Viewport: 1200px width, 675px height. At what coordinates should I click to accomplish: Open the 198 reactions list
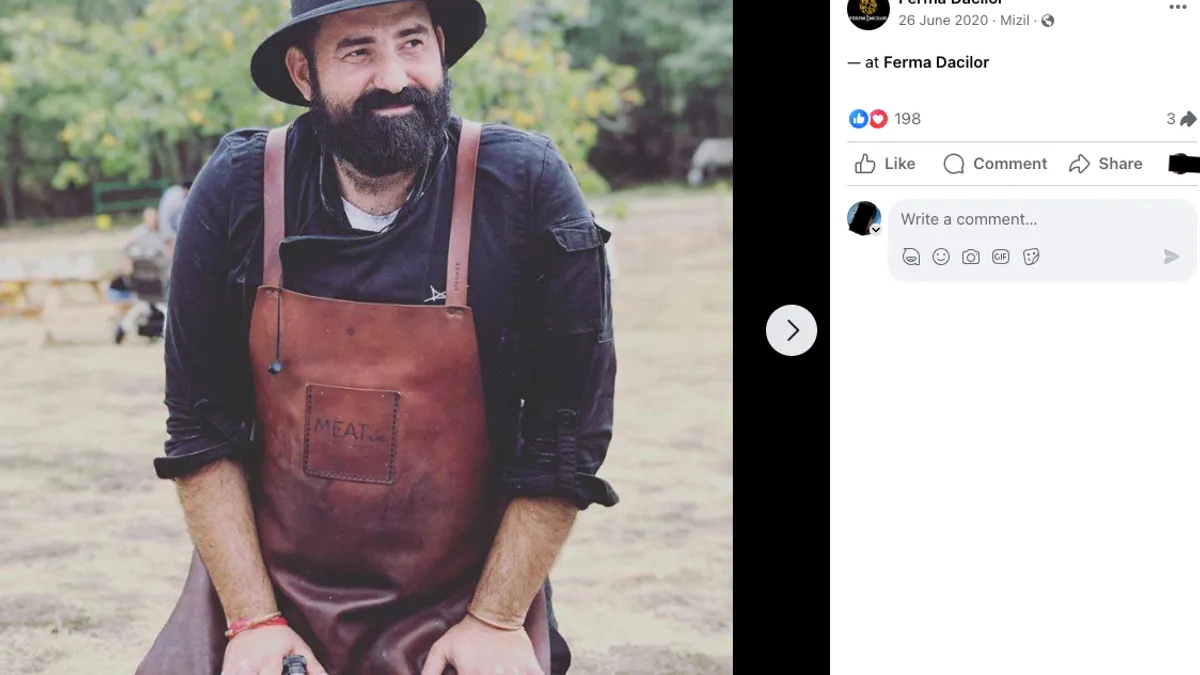(907, 119)
